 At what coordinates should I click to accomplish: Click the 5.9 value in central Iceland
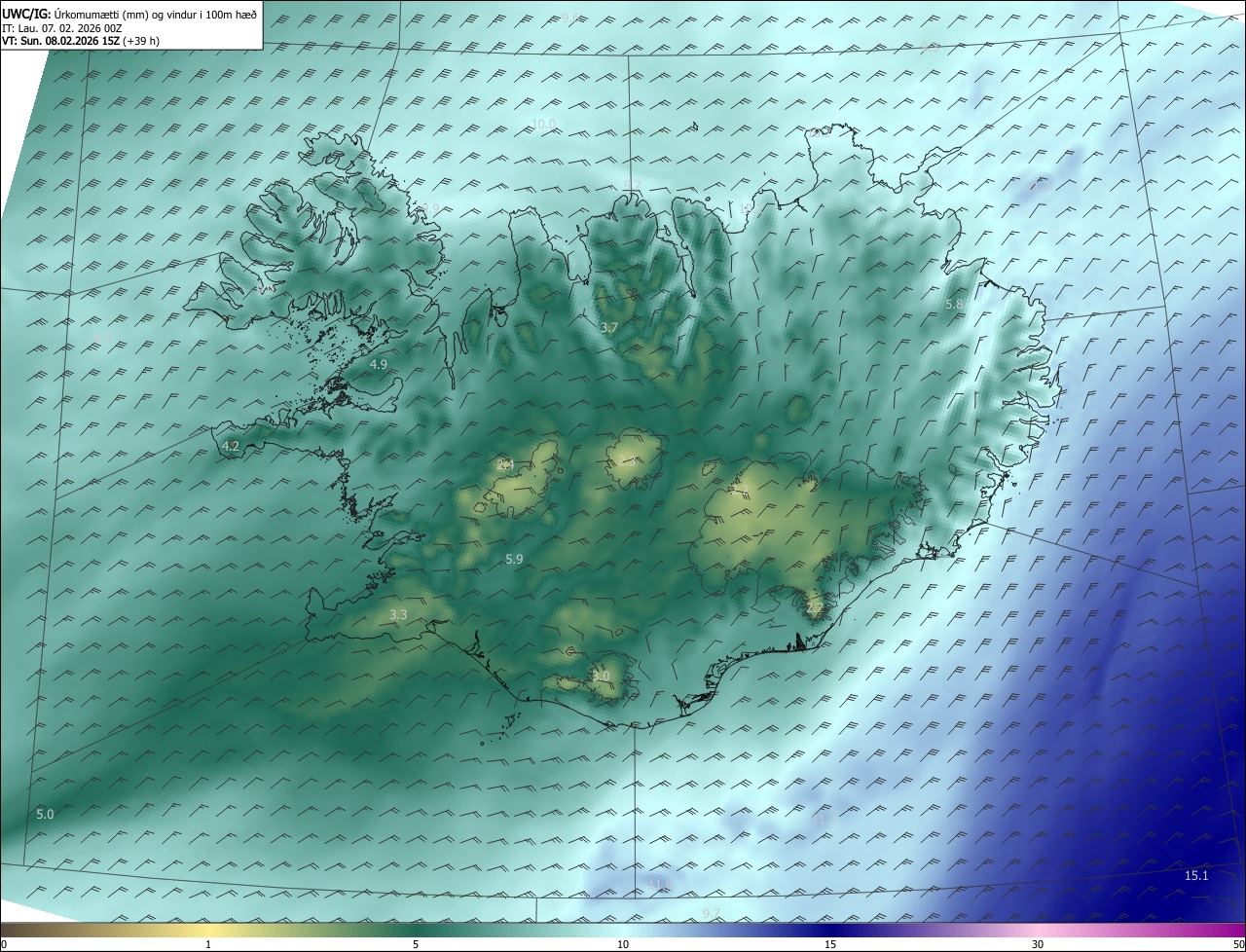click(x=515, y=559)
